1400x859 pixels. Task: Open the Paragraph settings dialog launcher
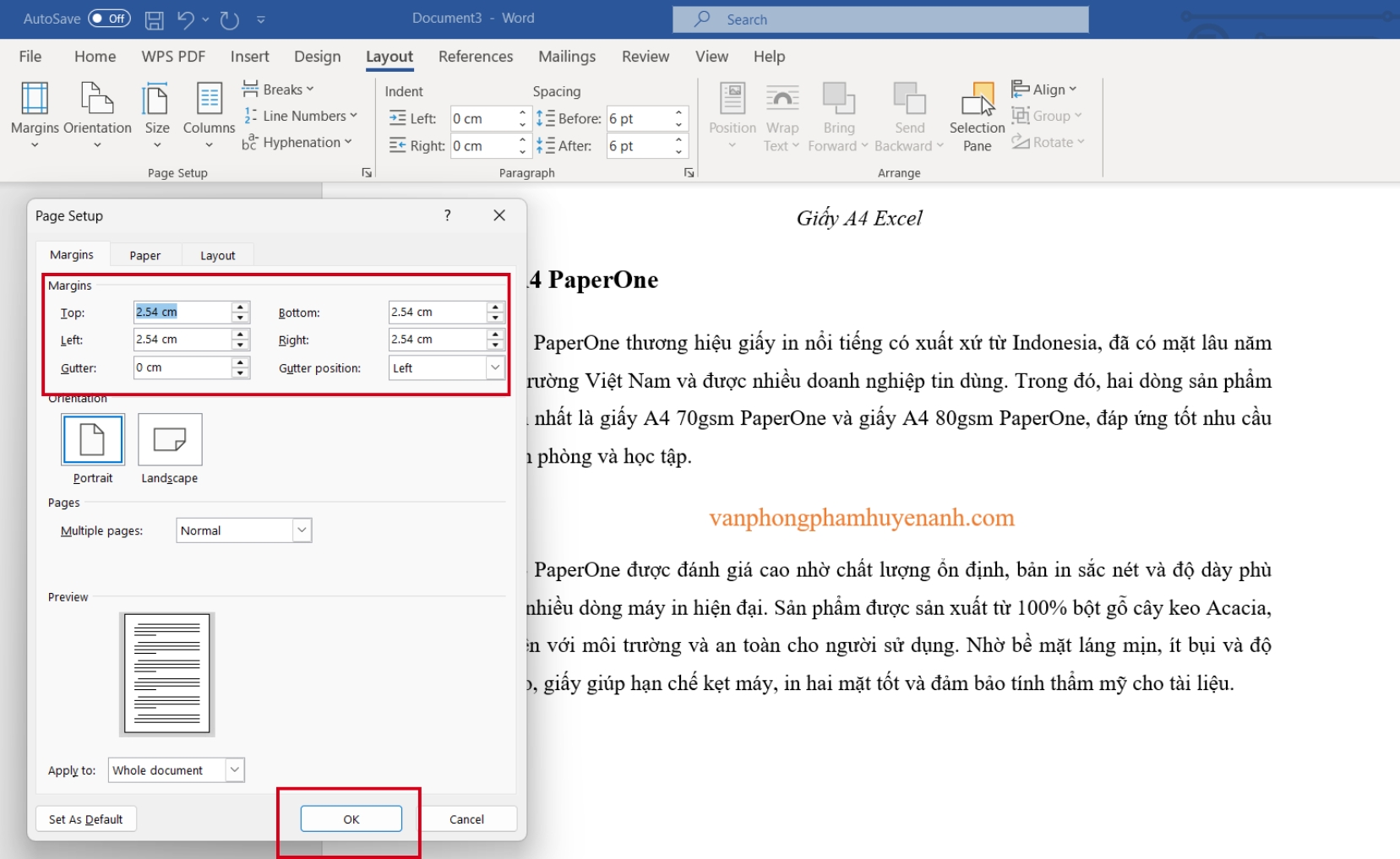pos(689,173)
